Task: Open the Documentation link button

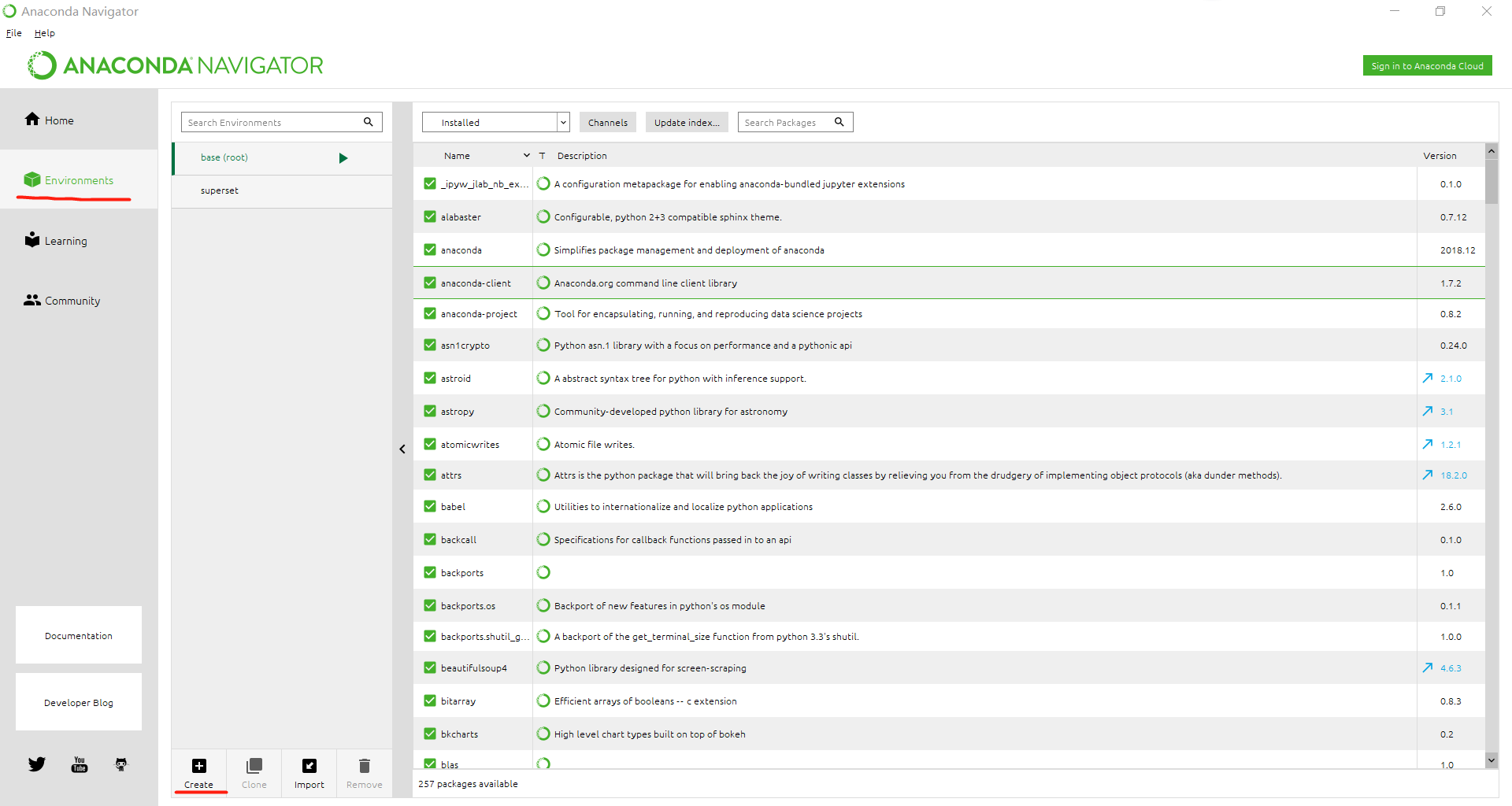Action: [79, 635]
